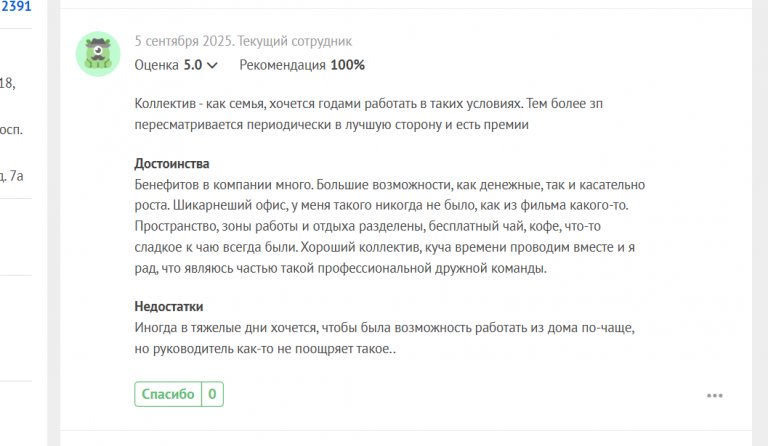Click the "Рекомендация" label

point(283,65)
